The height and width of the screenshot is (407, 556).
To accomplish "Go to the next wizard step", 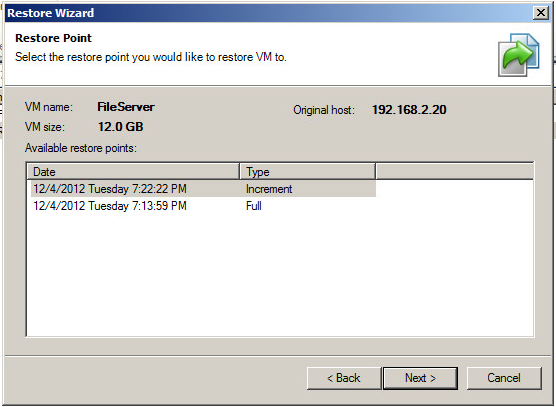I will click(x=420, y=378).
